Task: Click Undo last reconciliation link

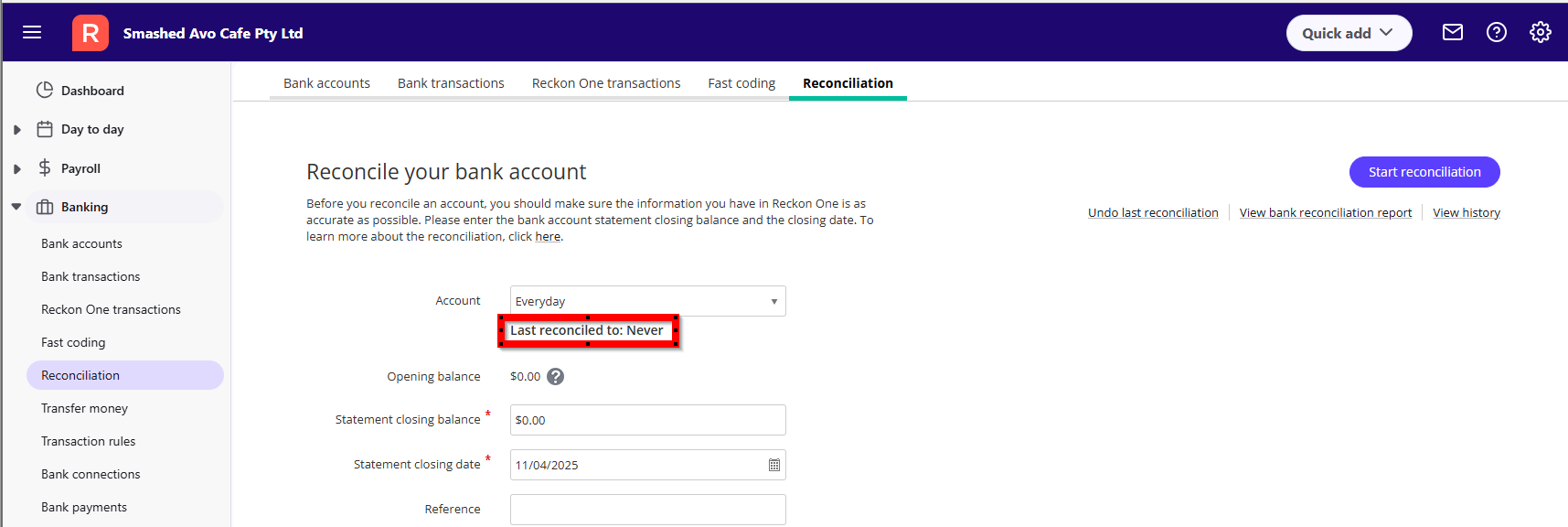Action: point(1153,212)
